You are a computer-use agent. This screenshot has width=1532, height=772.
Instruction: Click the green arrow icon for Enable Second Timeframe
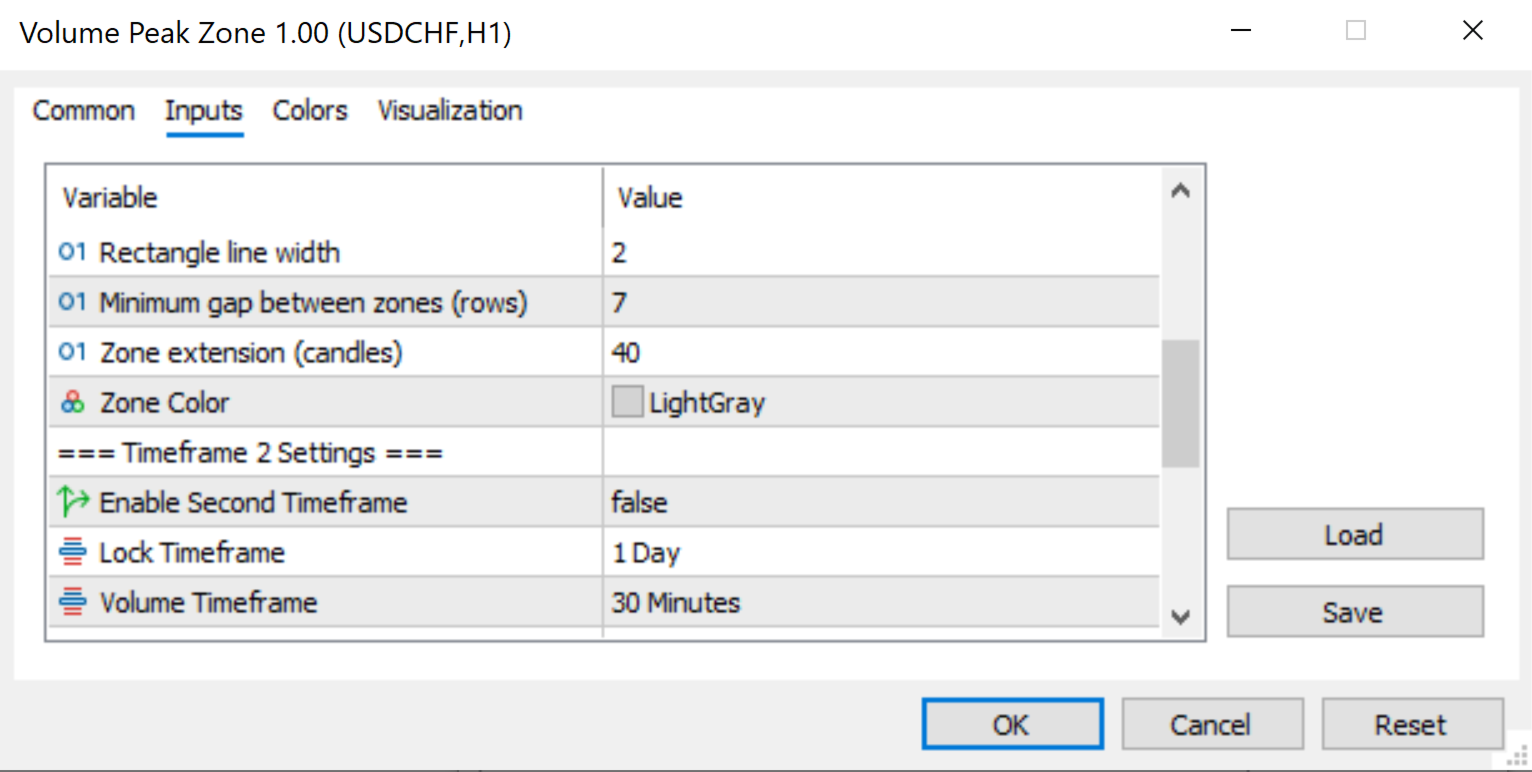click(x=73, y=502)
